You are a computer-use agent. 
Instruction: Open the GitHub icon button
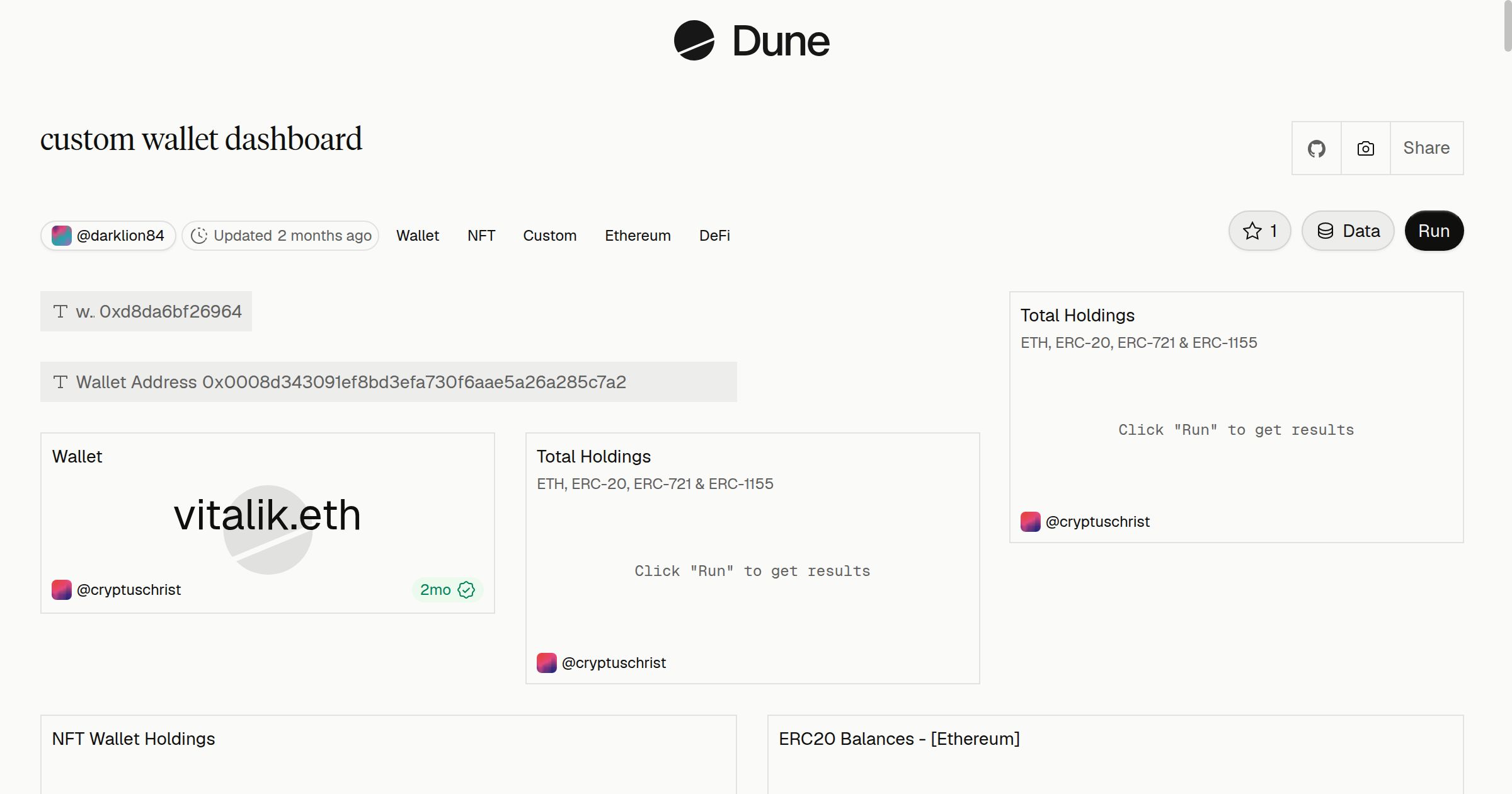click(x=1316, y=148)
